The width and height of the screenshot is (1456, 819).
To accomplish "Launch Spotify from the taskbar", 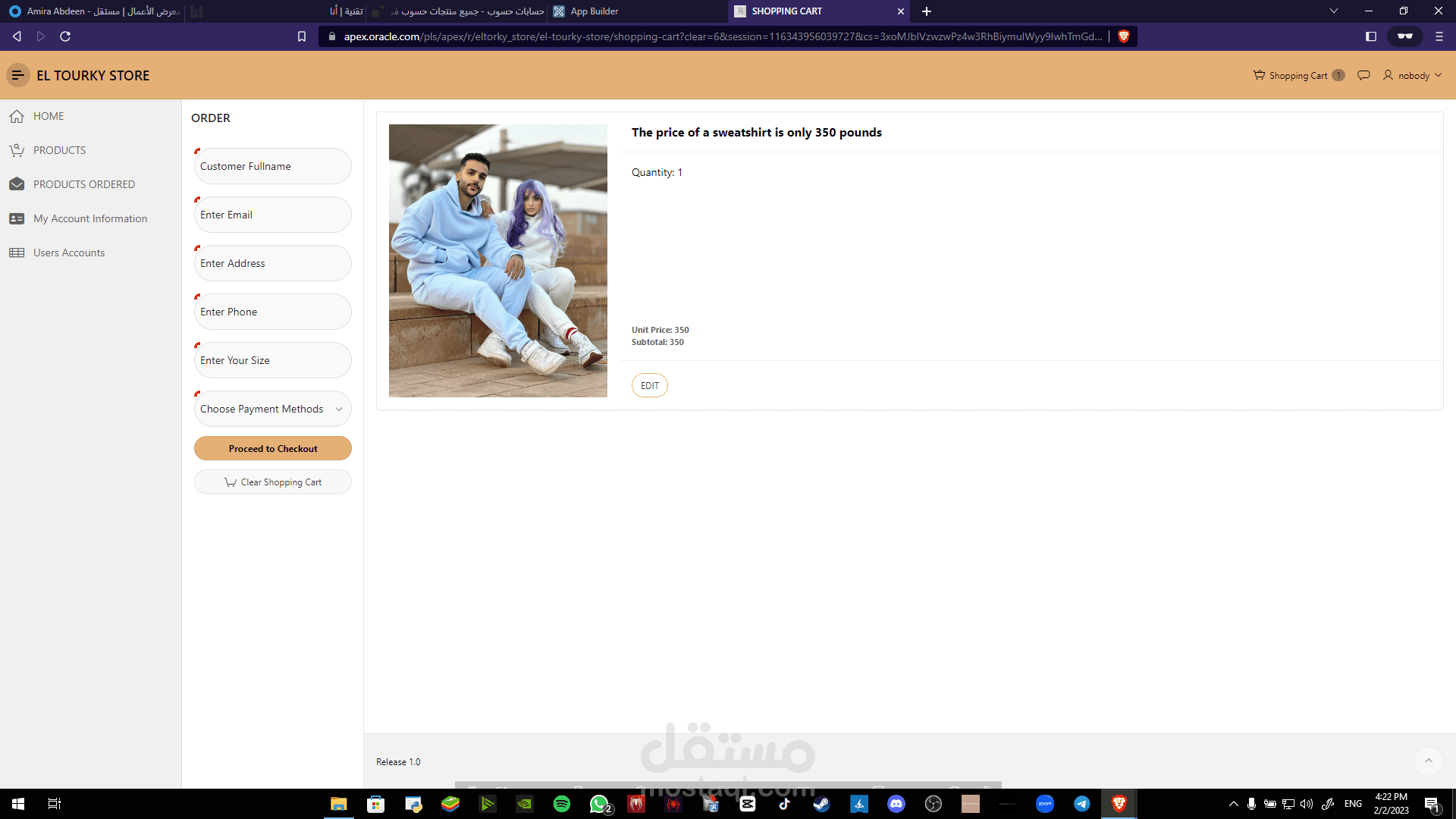I will (562, 803).
